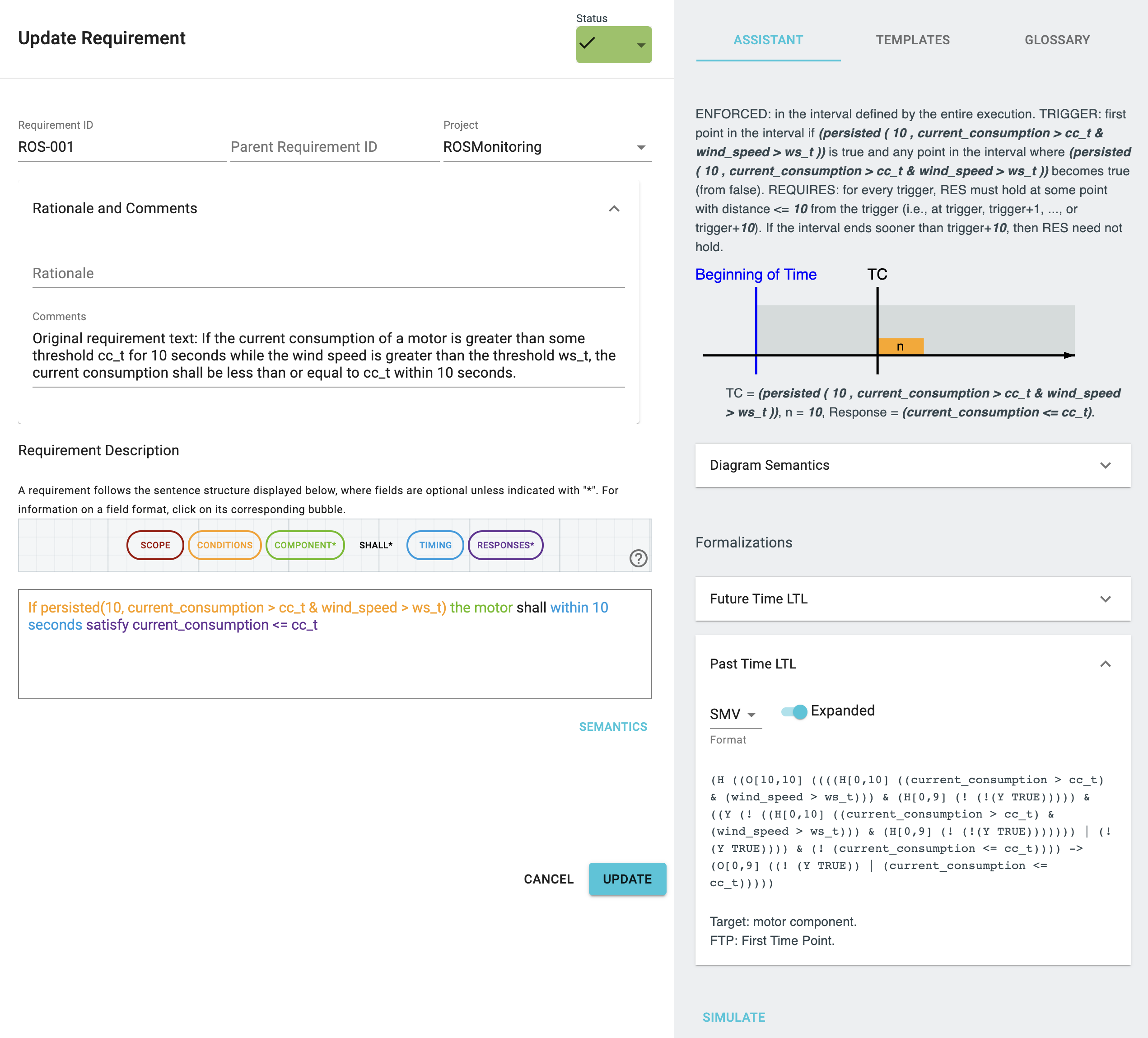The height and width of the screenshot is (1038, 1148).
Task: Click the SIMULATE link
Action: tap(733, 1017)
